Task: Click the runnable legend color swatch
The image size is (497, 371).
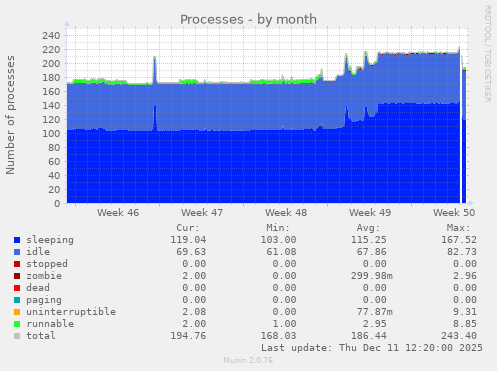Action: point(17,324)
